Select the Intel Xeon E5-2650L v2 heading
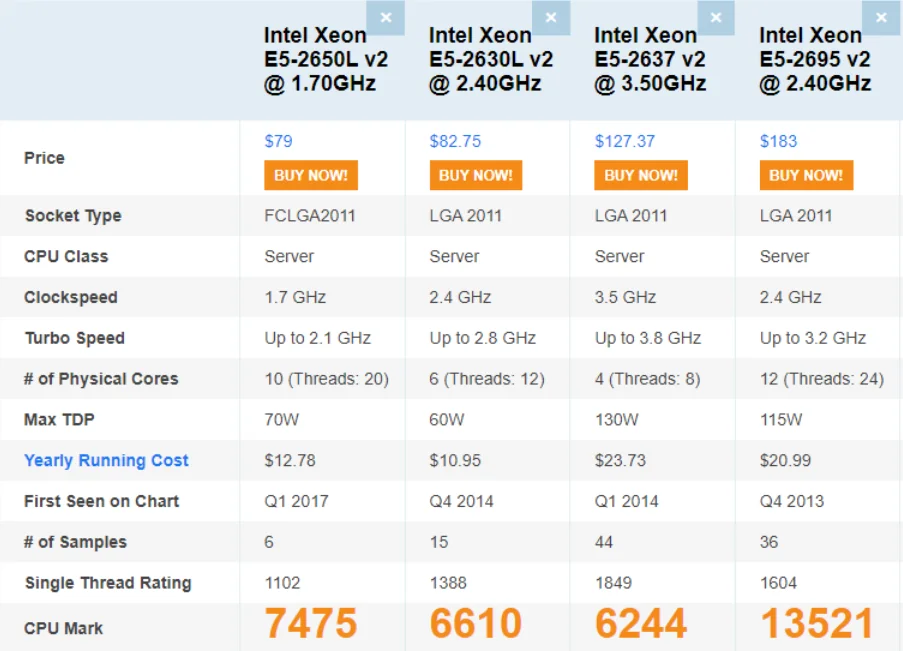This screenshot has height=651, width=903. 326,59
